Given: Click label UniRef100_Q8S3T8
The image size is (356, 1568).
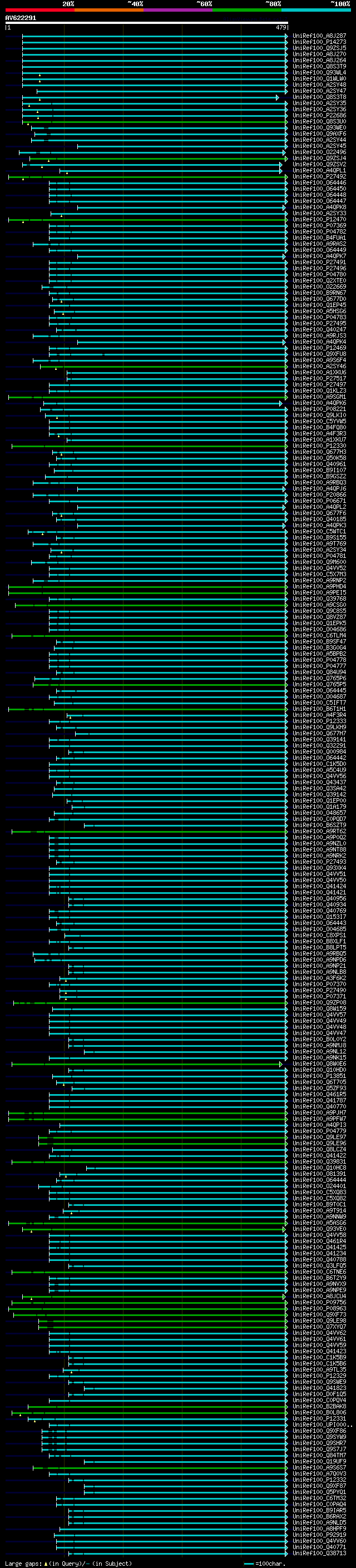Looking at the screenshot, I should [319, 97].
